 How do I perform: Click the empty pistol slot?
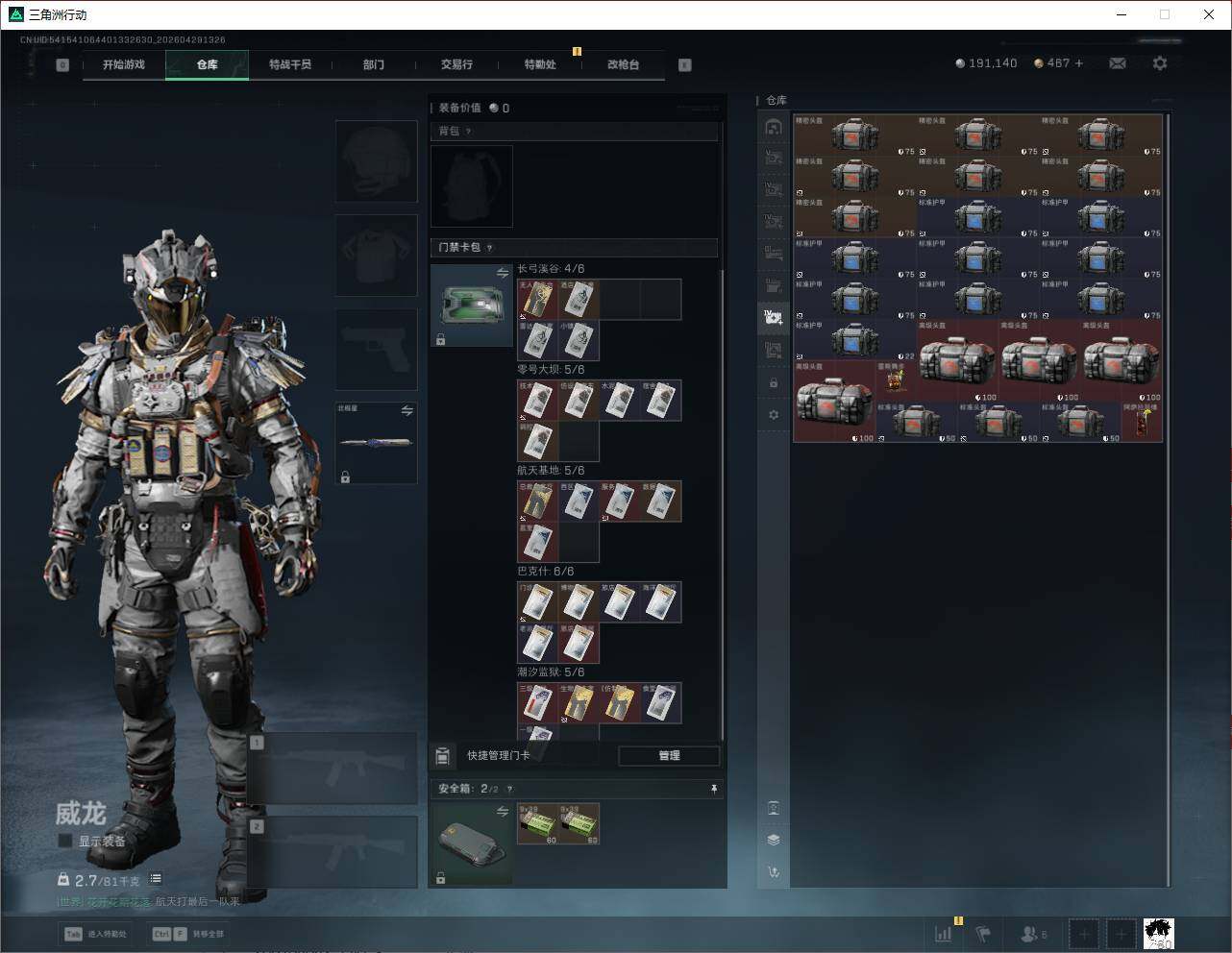(376, 350)
